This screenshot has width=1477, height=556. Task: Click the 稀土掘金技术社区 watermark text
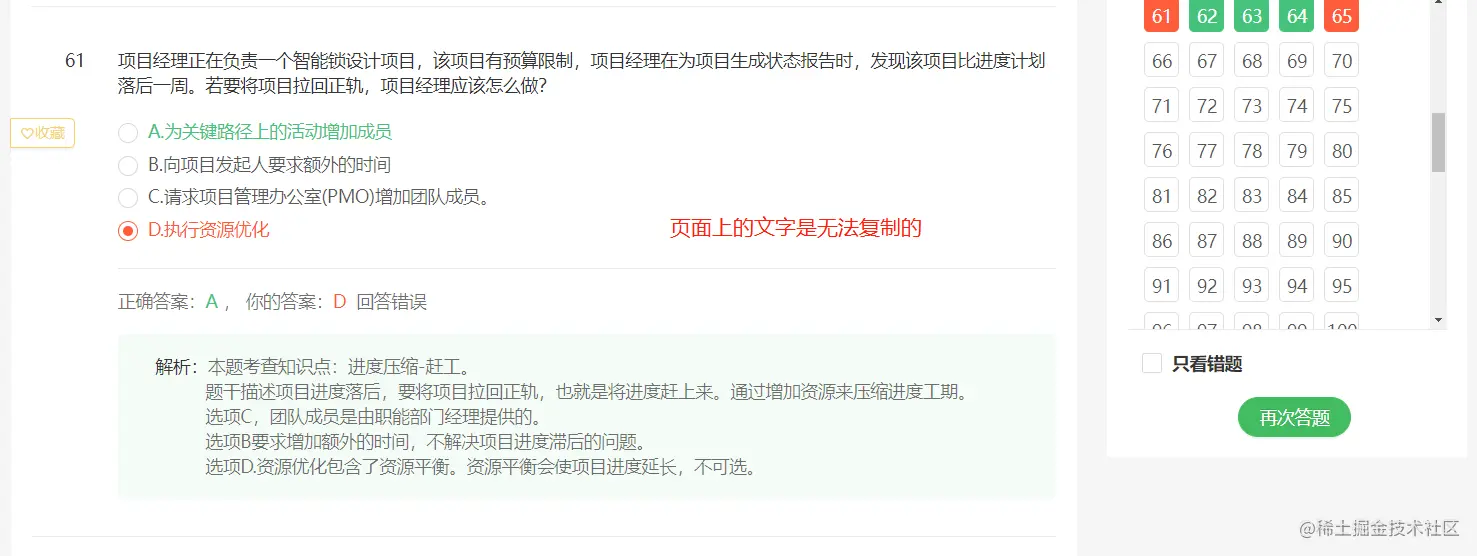(1380, 528)
